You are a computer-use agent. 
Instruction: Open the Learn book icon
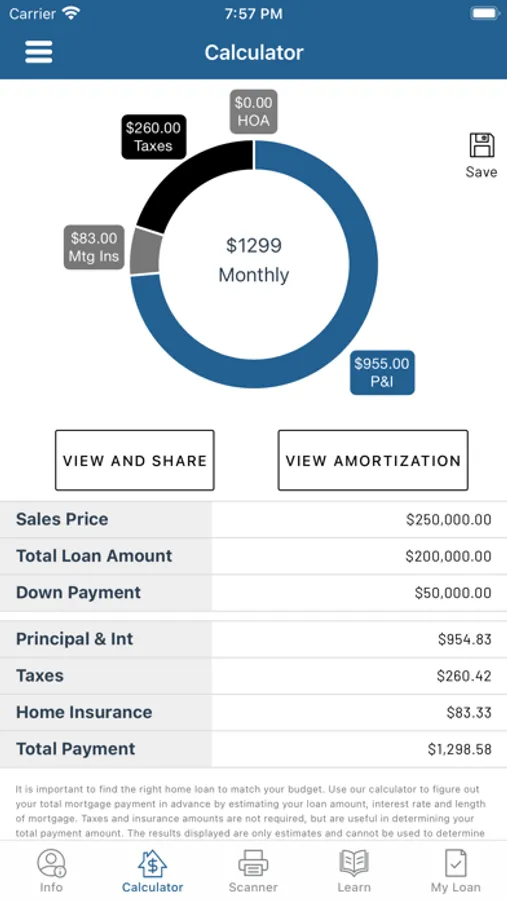pos(354,863)
